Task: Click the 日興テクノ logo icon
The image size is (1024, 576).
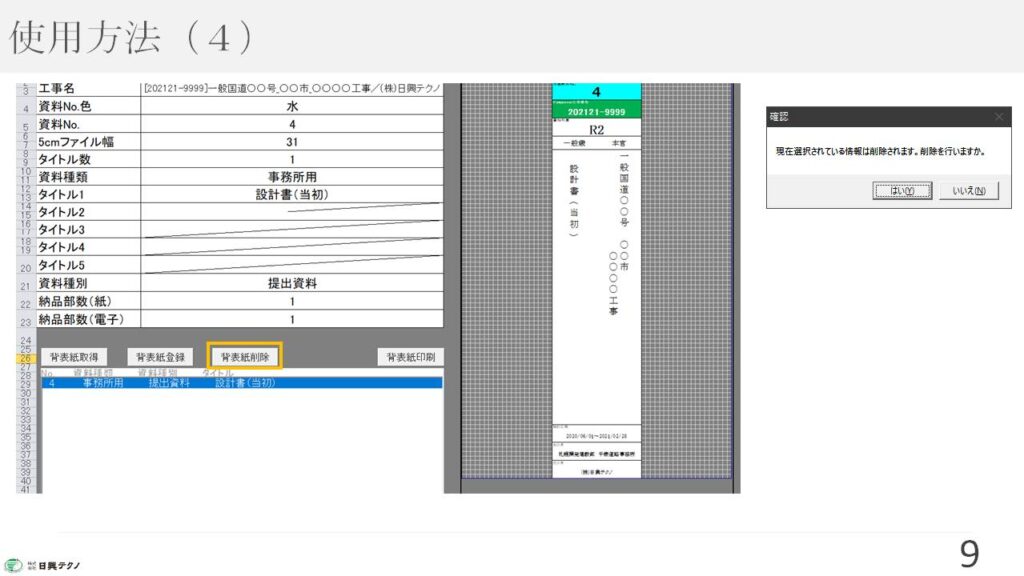Action: (x=13, y=565)
